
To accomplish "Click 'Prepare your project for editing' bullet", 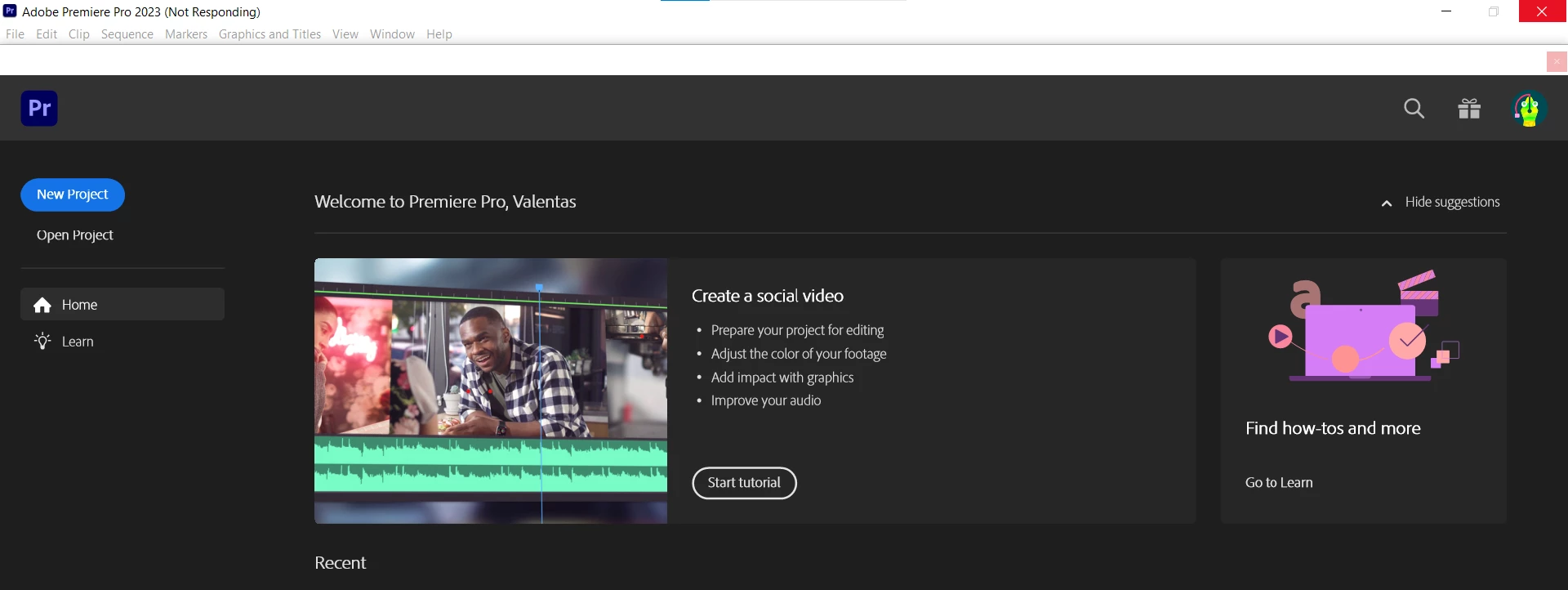I will click(x=797, y=330).
